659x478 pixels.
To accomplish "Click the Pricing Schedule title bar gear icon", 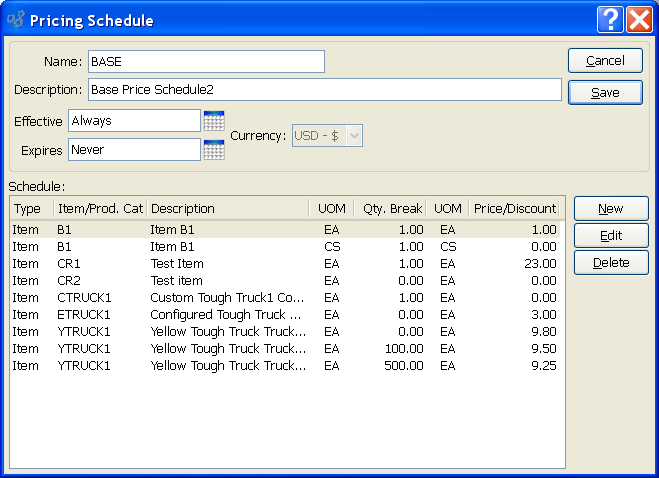I will pyautogui.click(x=16, y=20).
